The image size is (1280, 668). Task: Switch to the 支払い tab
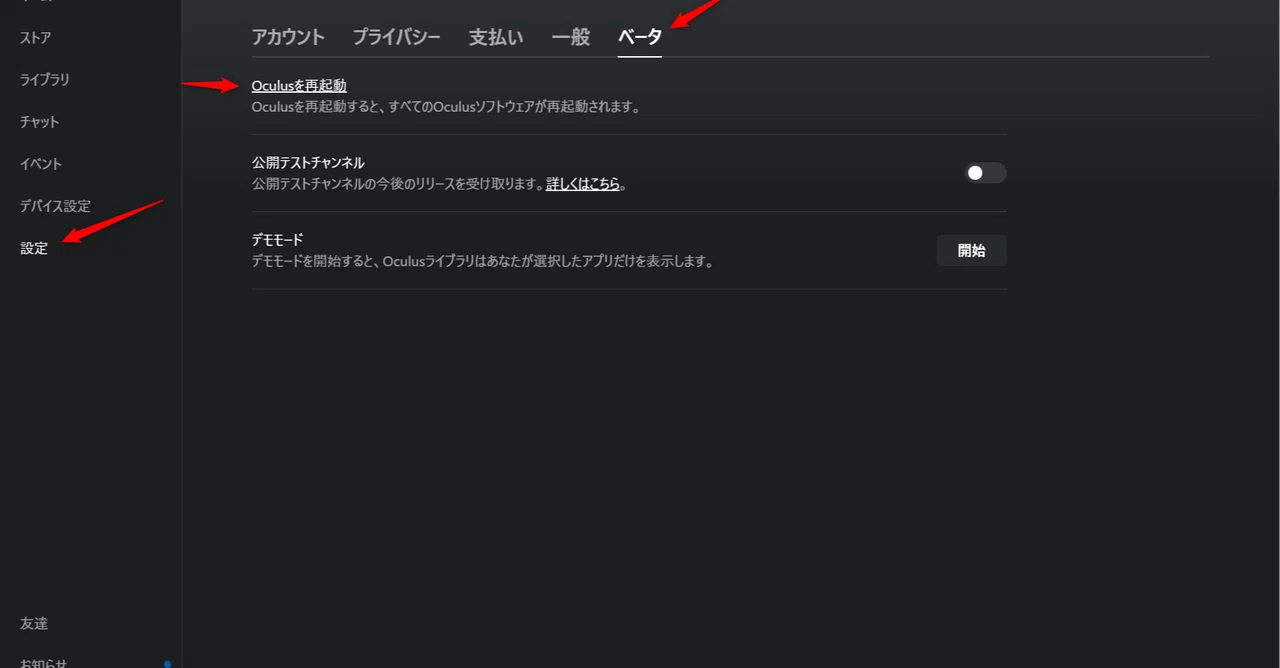pos(496,37)
